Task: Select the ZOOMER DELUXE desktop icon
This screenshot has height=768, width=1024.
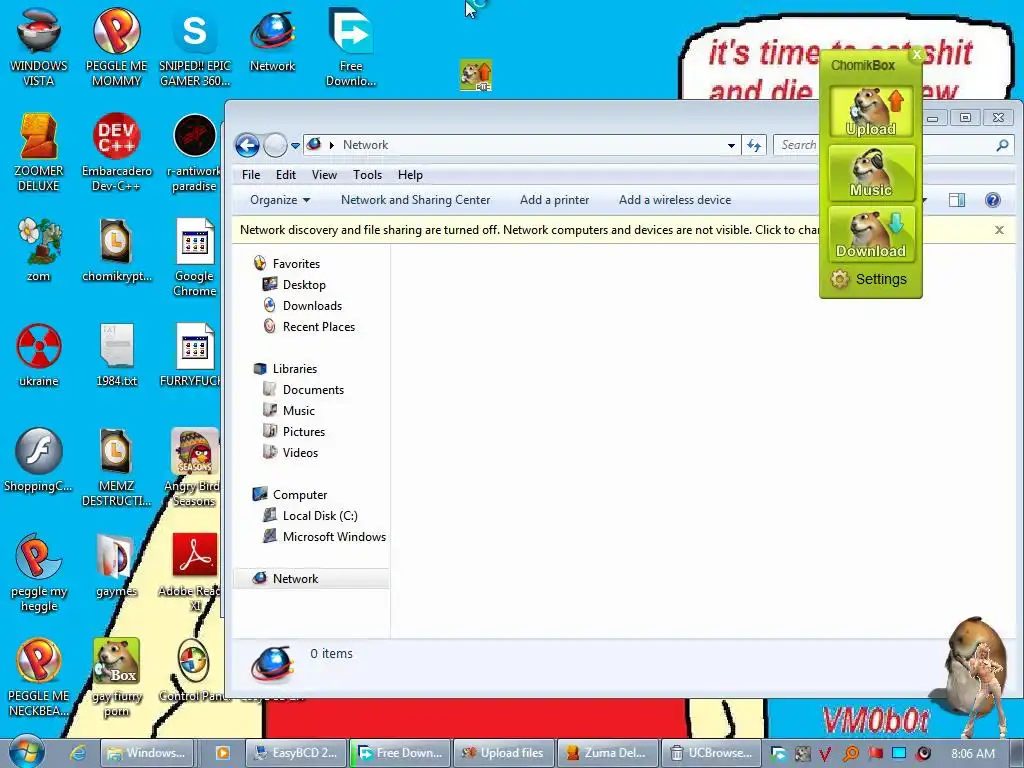Action: [x=39, y=152]
